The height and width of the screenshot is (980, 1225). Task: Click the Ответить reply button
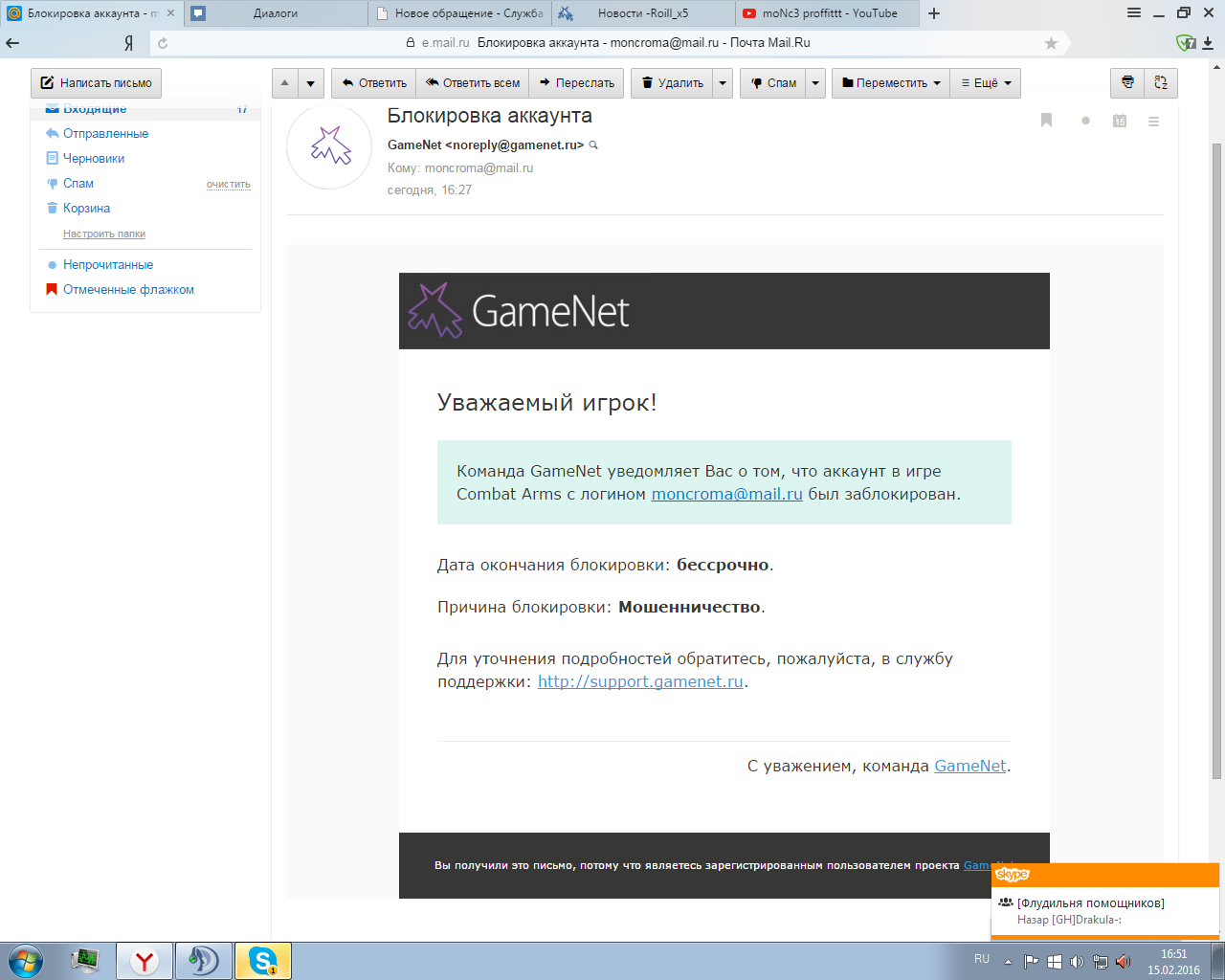[374, 83]
